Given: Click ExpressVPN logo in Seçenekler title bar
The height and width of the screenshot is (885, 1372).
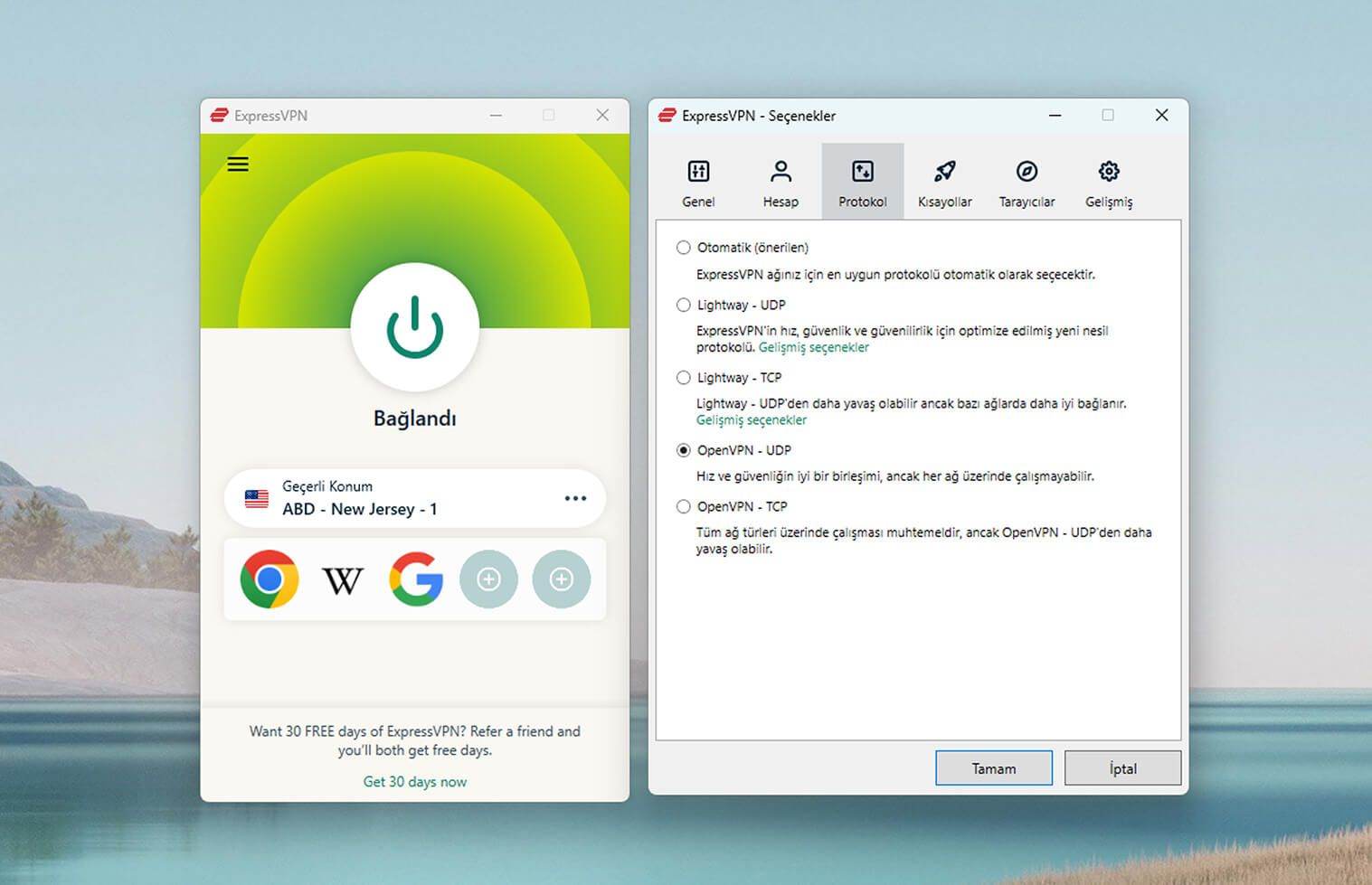Looking at the screenshot, I should click(x=667, y=115).
